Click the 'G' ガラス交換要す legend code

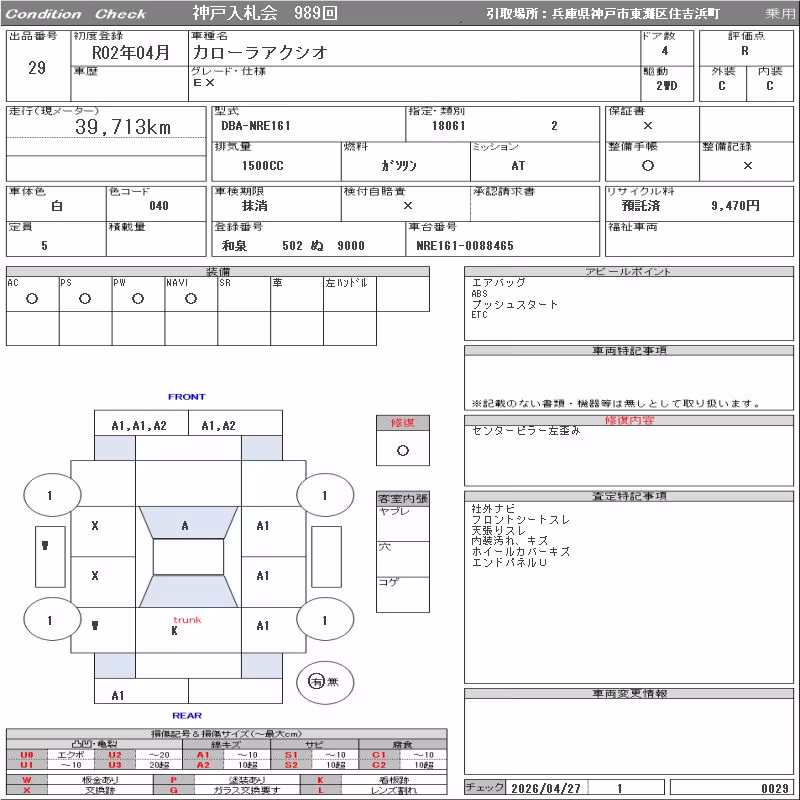click(x=174, y=790)
